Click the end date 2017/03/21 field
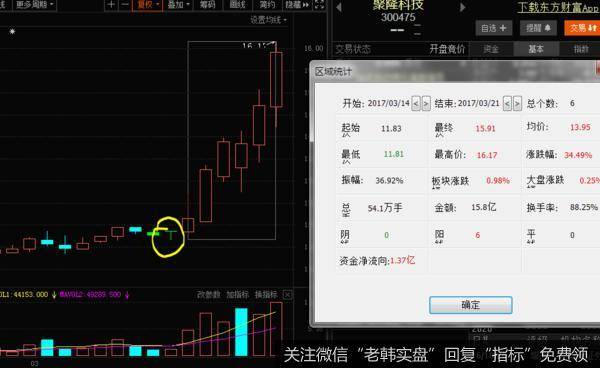Screen dimensions: 600x368 point(479,103)
